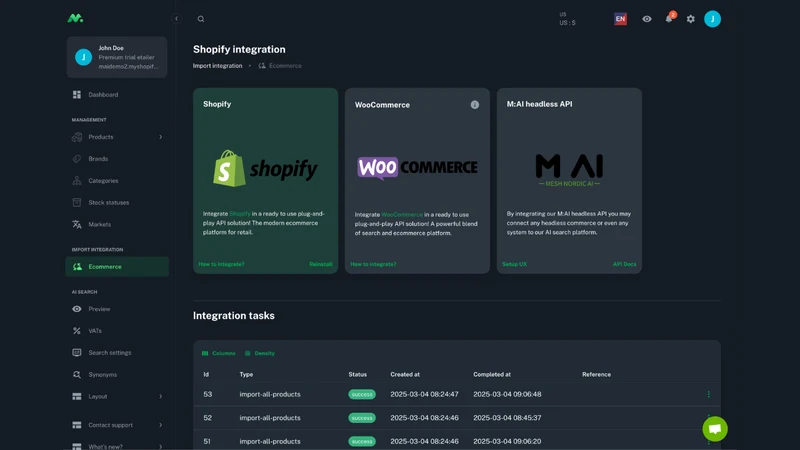800x450 pixels.
Task: Expand the Products submenu chevron
Action: tap(160, 137)
